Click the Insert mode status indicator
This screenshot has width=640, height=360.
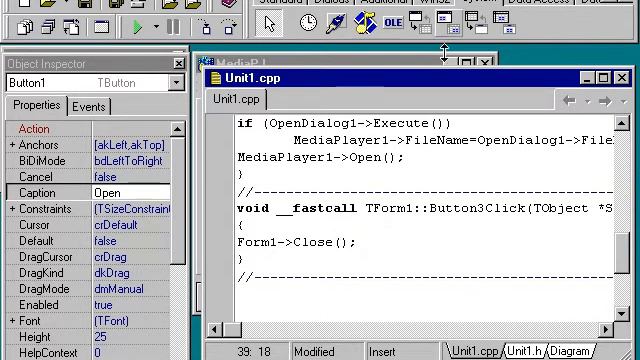382,352
